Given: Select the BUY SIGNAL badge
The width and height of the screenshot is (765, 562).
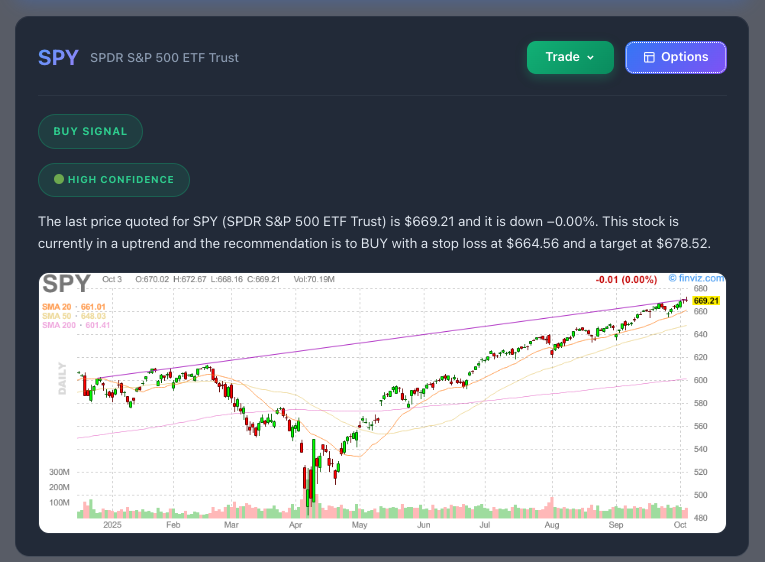Looking at the screenshot, I should click(x=90, y=131).
